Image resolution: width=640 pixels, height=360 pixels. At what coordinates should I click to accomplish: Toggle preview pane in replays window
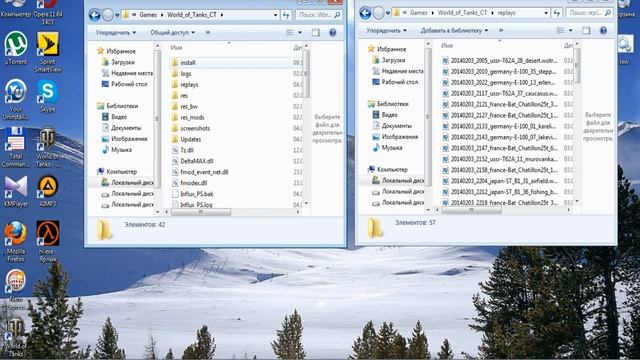point(586,31)
